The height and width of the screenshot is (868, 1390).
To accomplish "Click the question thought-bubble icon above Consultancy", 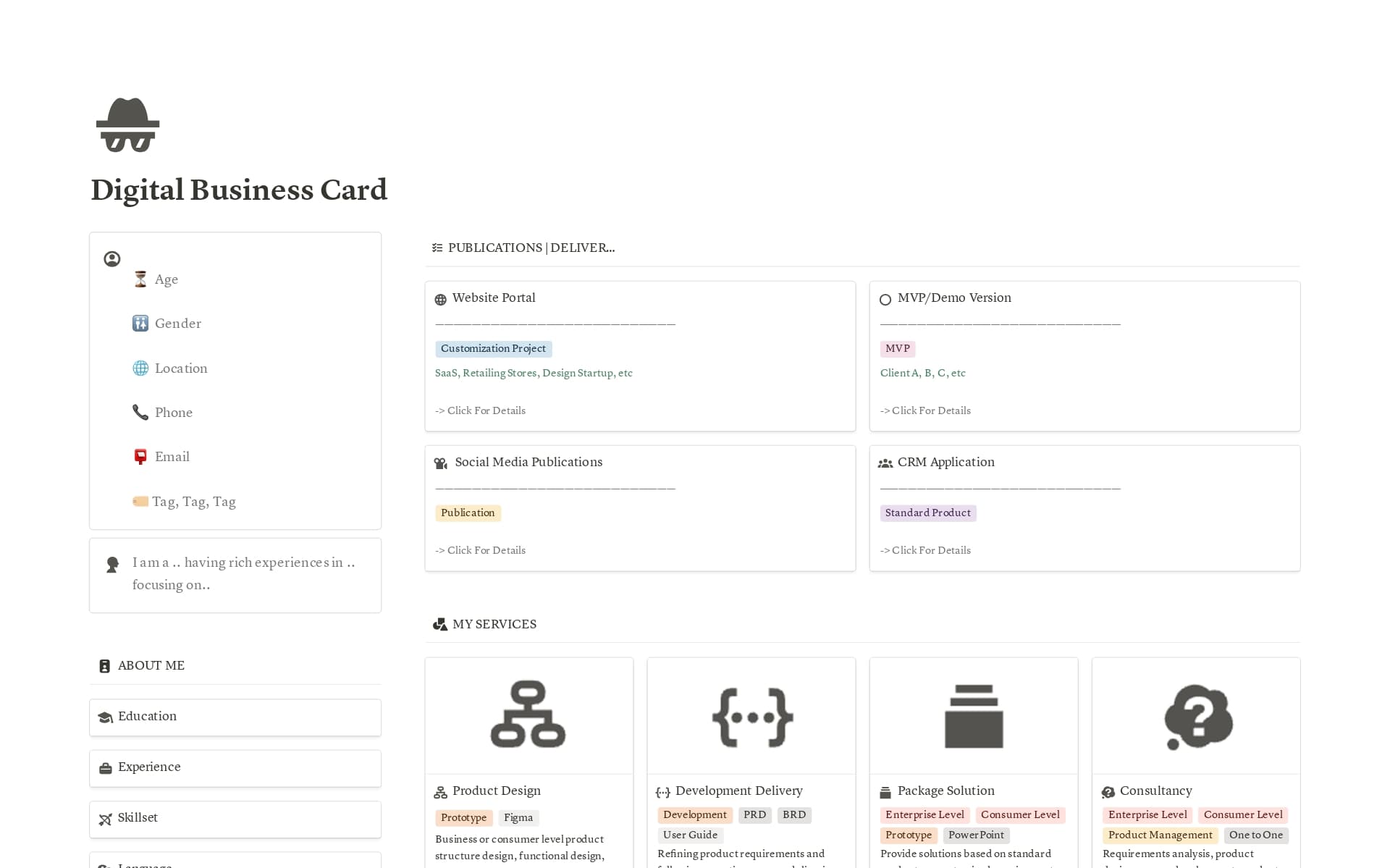I will click(1196, 715).
